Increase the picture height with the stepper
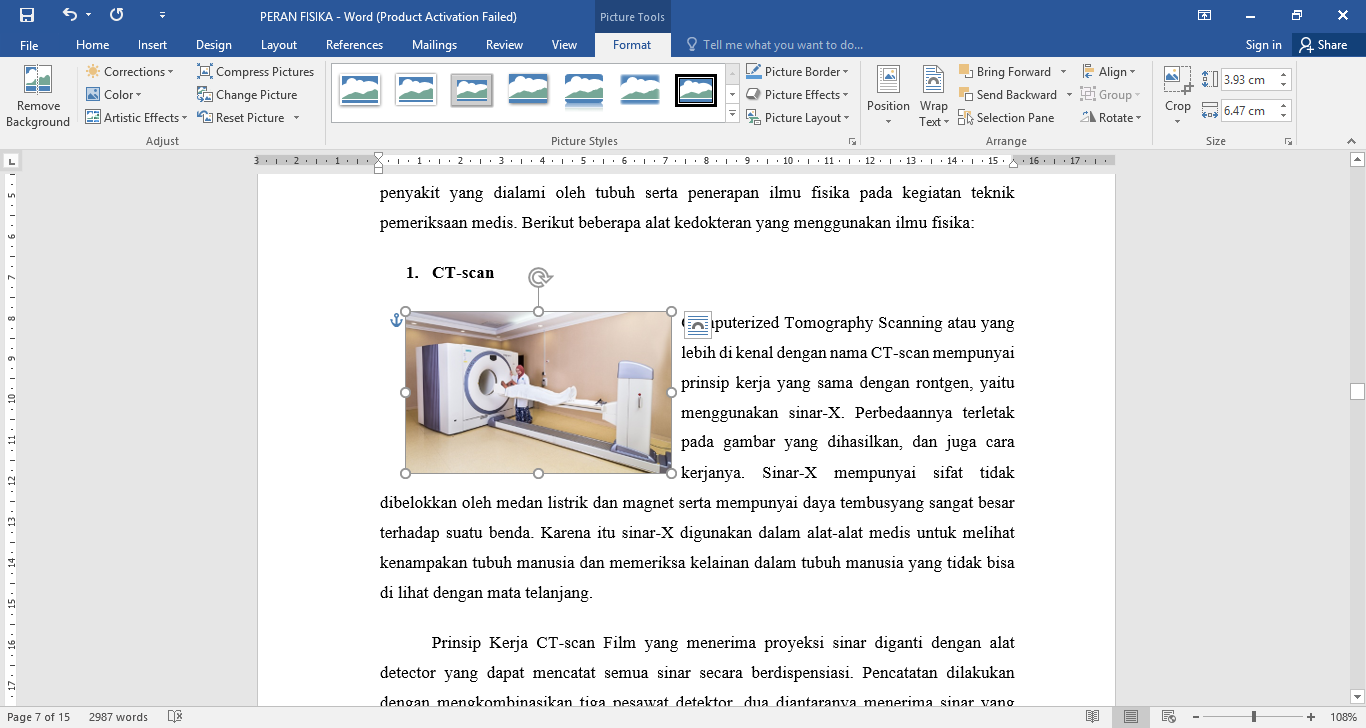 [1284, 76]
